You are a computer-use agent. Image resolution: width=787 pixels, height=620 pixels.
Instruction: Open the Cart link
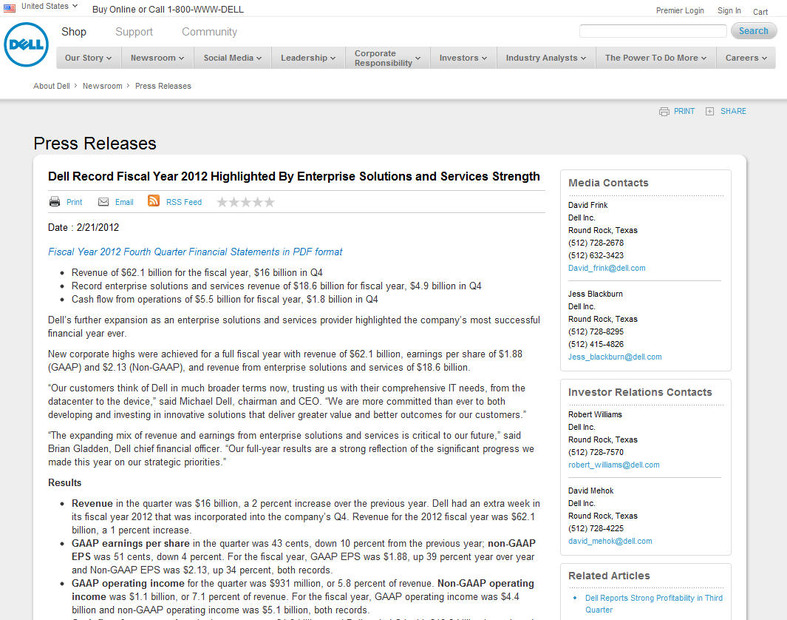(760, 12)
